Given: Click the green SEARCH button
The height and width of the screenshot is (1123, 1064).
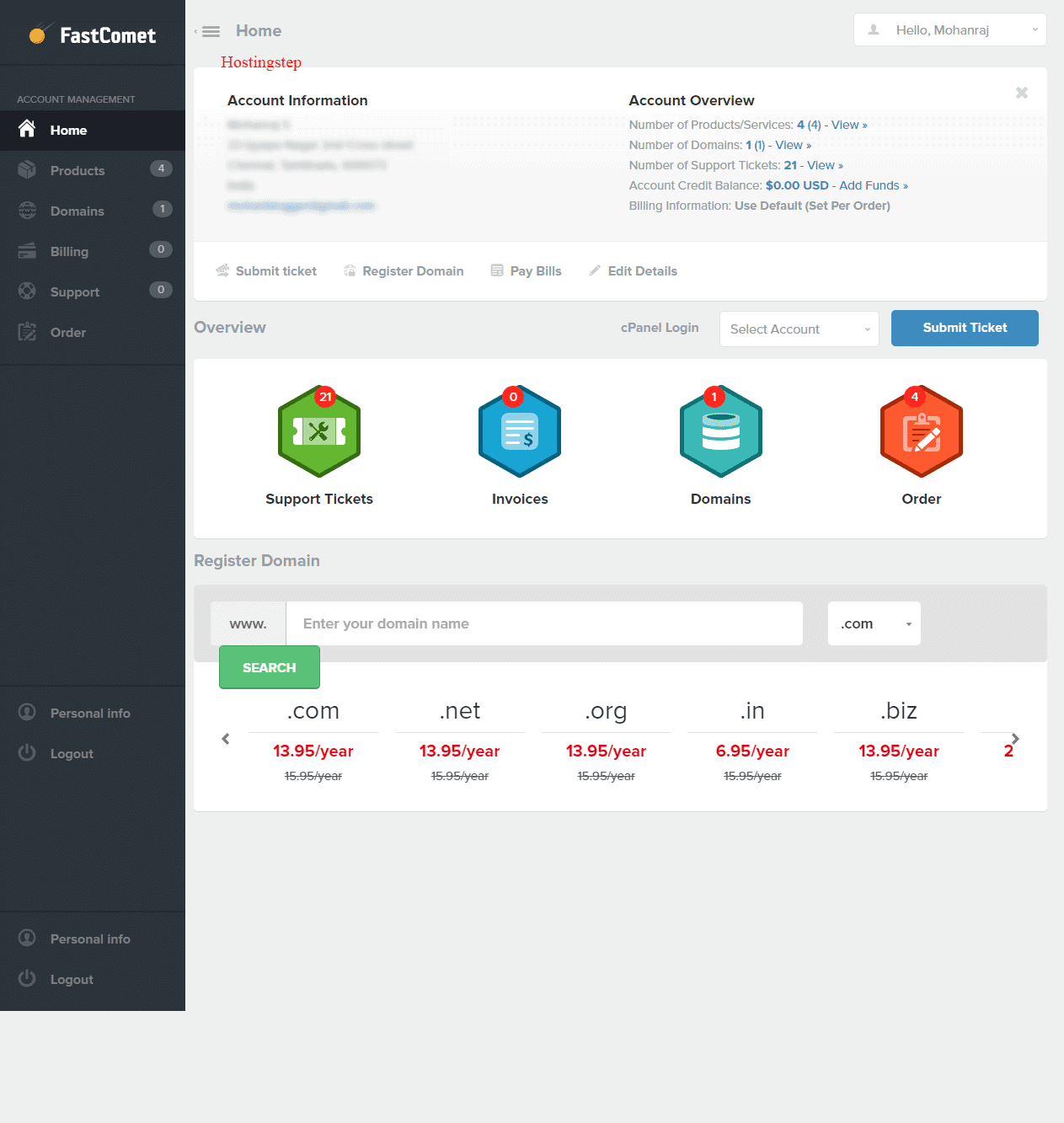Looking at the screenshot, I should (x=270, y=667).
